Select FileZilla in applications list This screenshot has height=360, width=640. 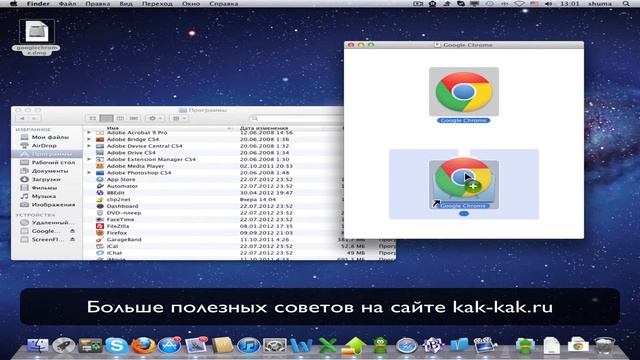coord(213,226)
